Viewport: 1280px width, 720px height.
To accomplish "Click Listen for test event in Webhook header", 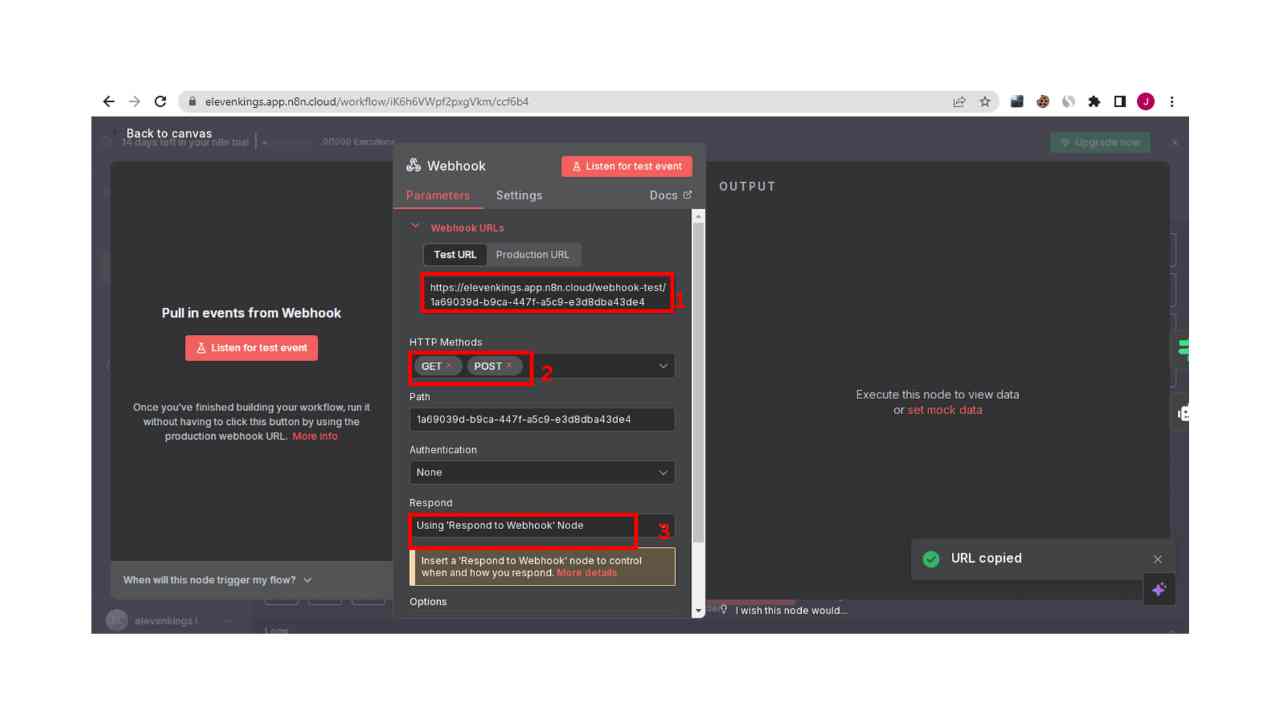I will (x=627, y=166).
